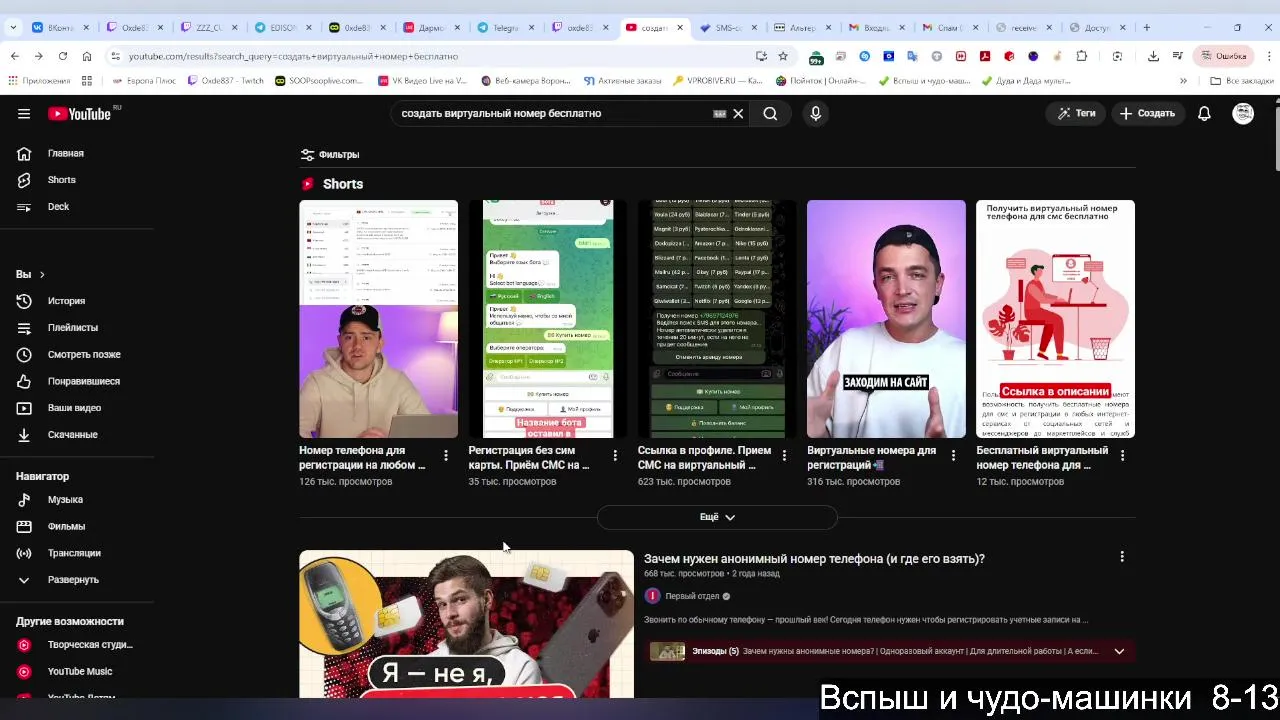
Task: Open Приложения bookmarks shortcut
Action: (x=40, y=81)
